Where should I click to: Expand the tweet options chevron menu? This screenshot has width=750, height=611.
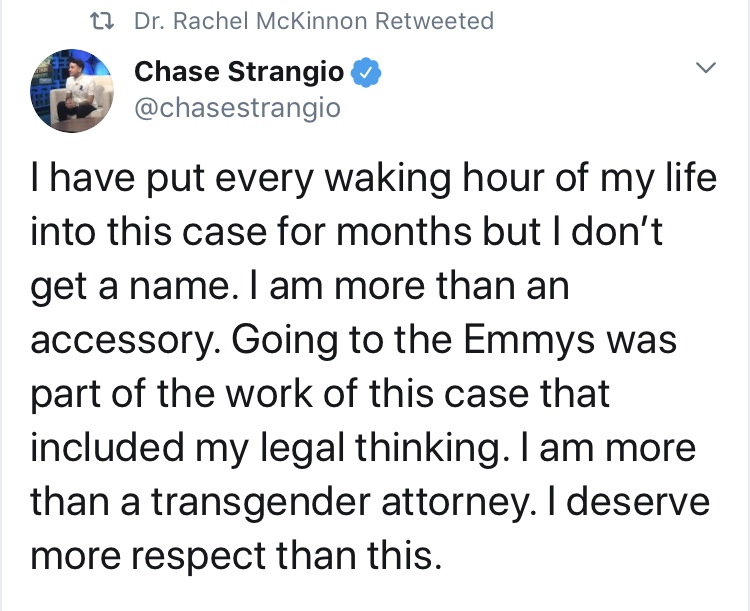tap(706, 67)
